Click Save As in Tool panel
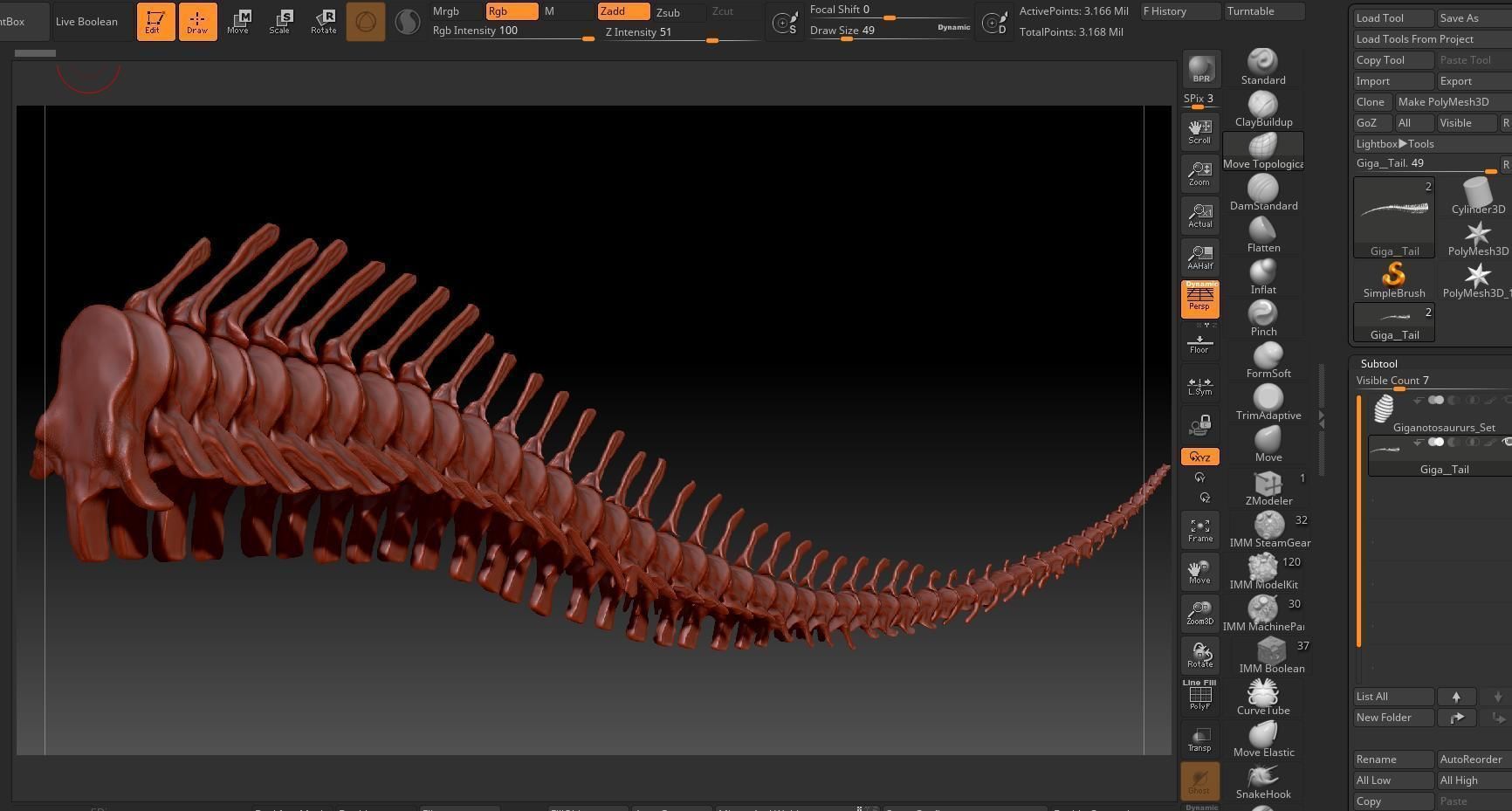Image resolution: width=1512 pixels, height=811 pixels. tap(1474, 18)
